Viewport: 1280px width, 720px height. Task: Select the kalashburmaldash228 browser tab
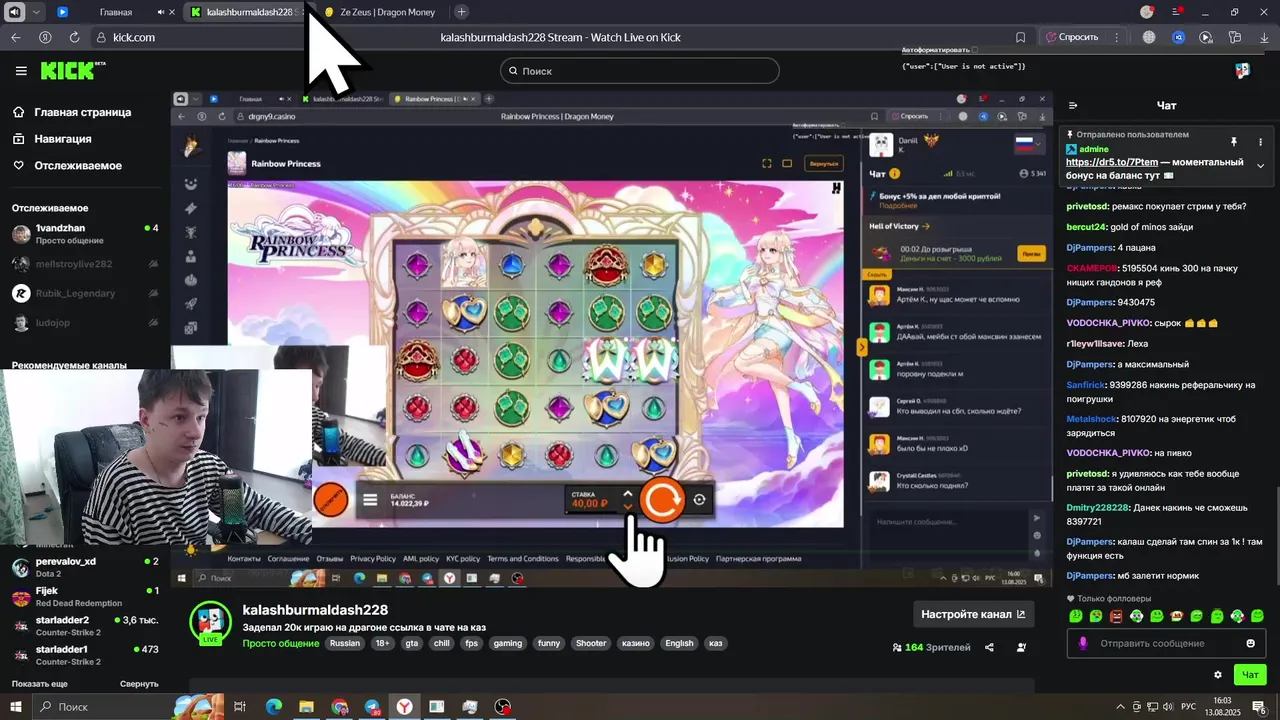pyautogui.click(x=249, y=12)
